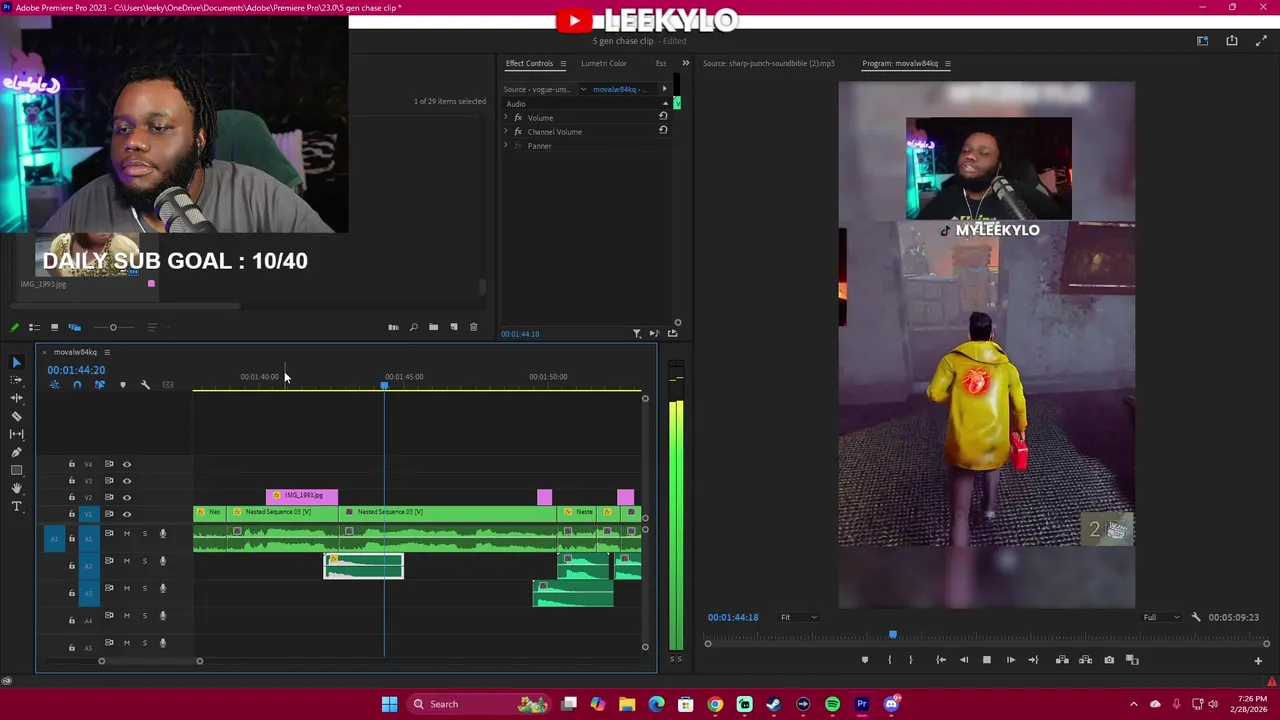Select the Rectangle shape tool
Screen dimensions: 1280x720
[x=16, y=470]
